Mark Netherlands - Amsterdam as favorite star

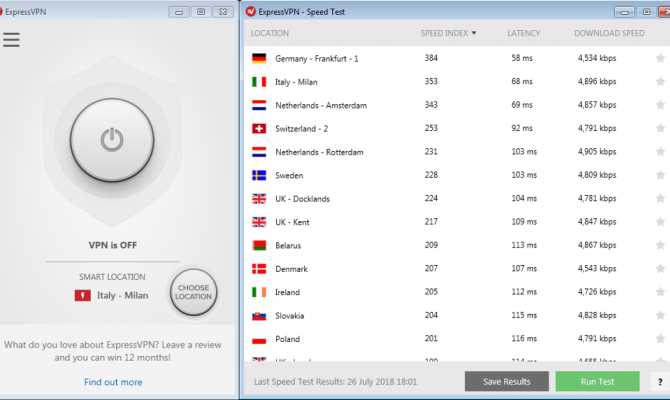[x=660, y=105]
